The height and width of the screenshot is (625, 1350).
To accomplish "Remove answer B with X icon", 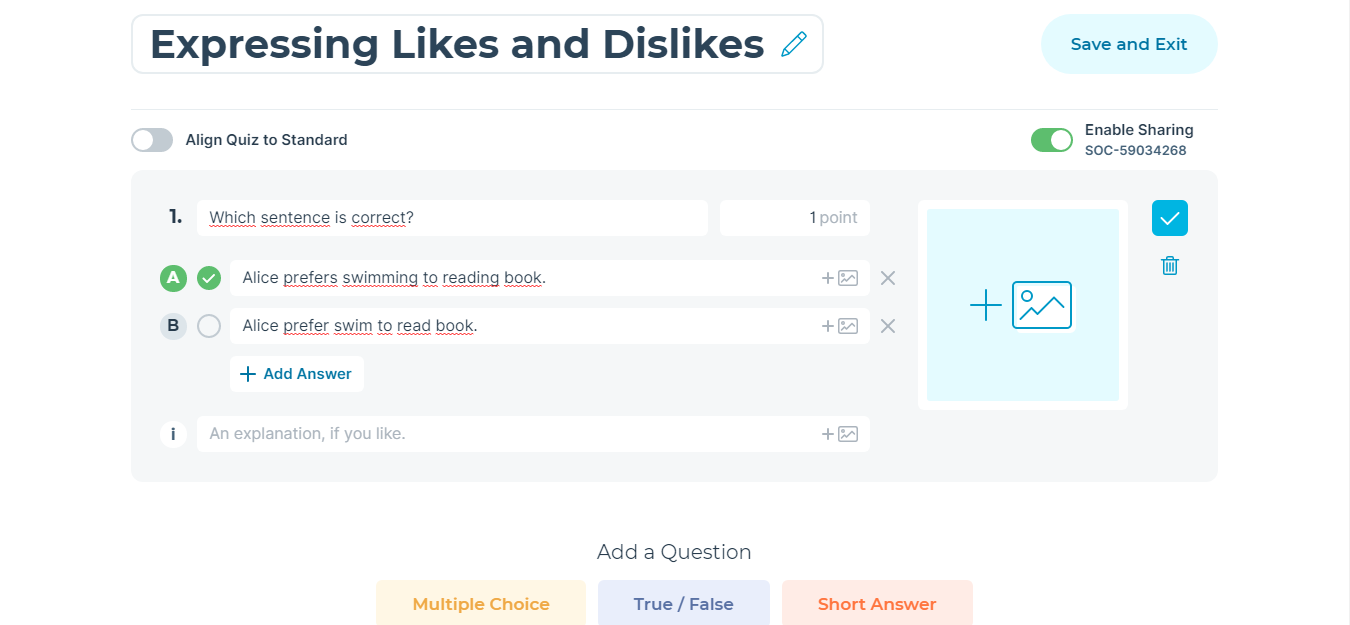I will click(888, 326).
